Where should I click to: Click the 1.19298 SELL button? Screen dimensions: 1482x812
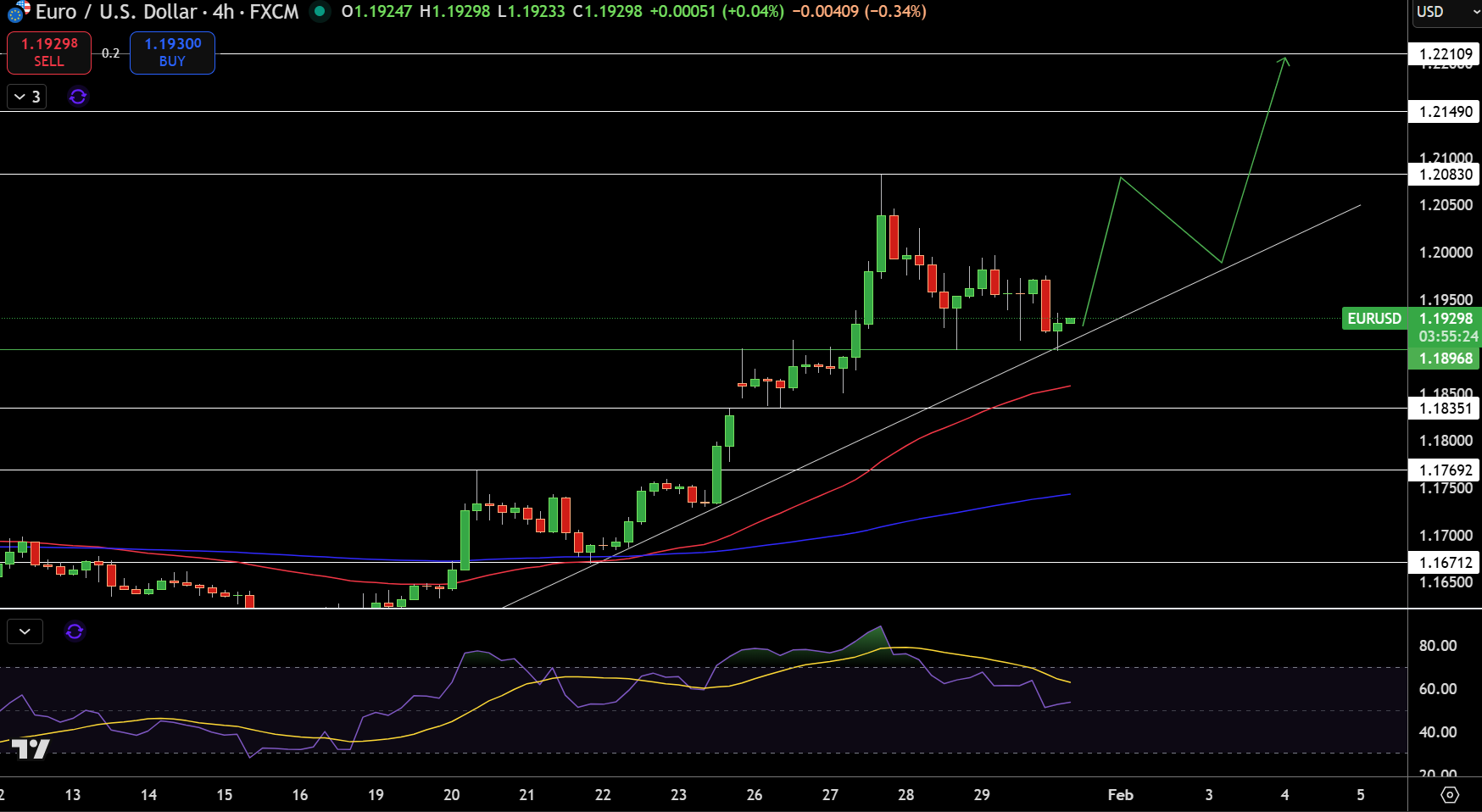click(x=49, y=53)
